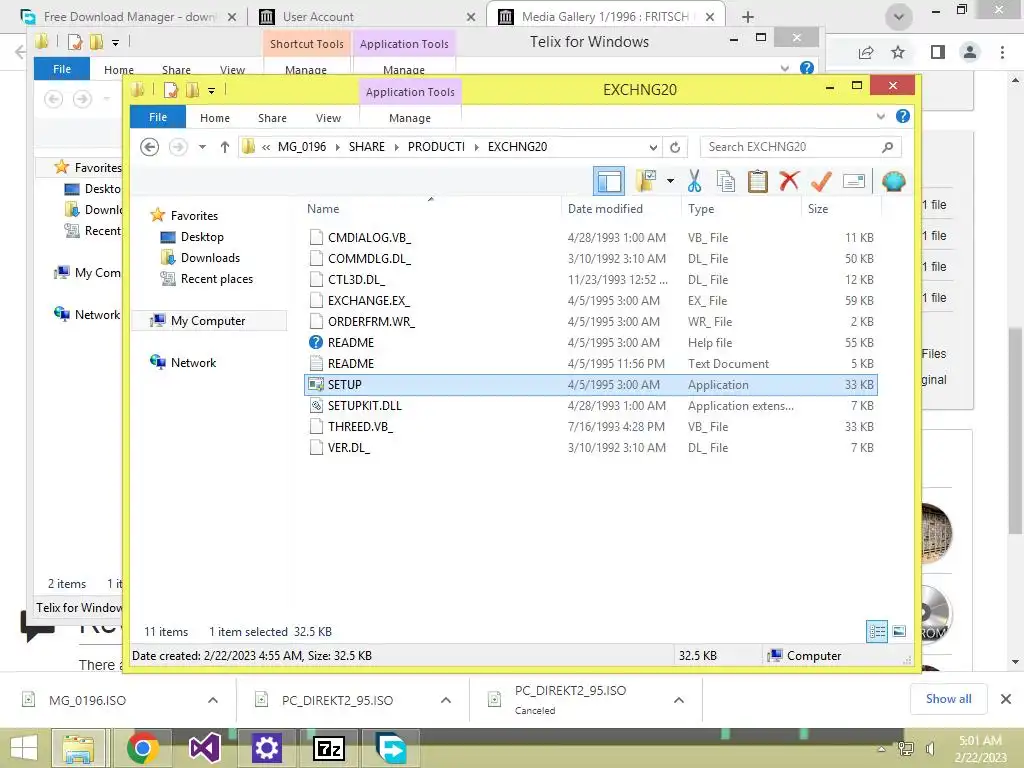Switch to Details view icon at bottom right
Image resolution: width=1024 pixels, height=768 pixels.
877,632
